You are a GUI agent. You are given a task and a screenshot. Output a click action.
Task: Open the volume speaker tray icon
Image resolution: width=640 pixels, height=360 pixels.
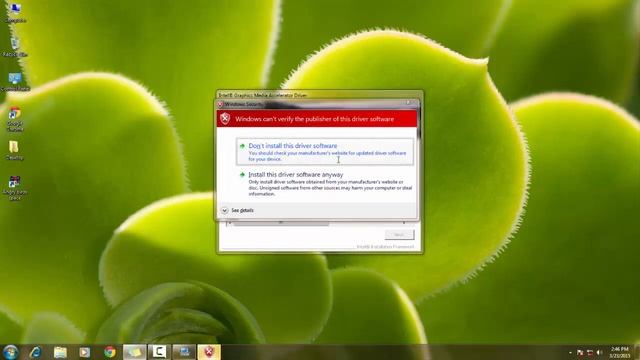[x=599, y=353]
